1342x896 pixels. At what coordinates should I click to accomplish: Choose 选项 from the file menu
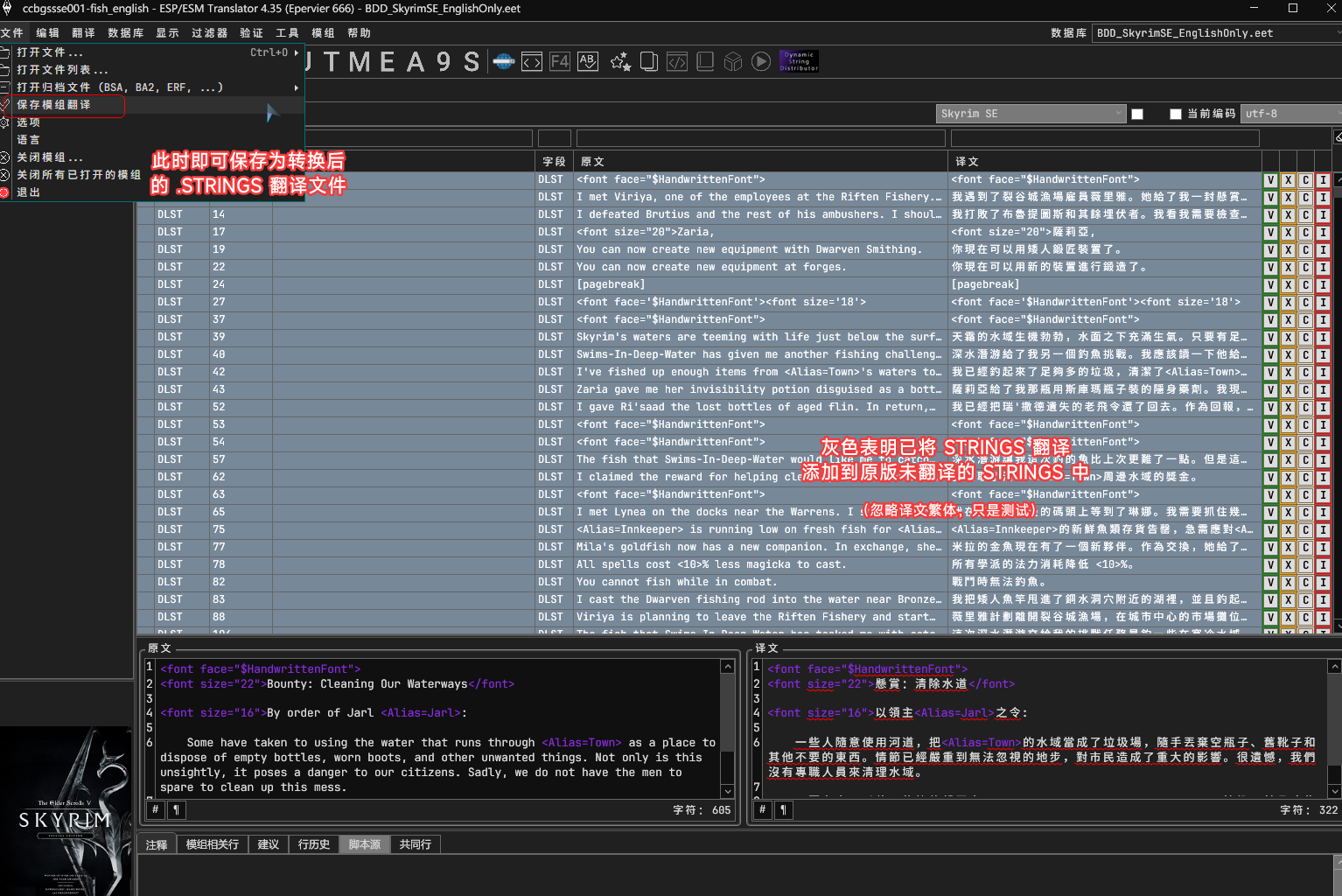click(x=152, y=122)
